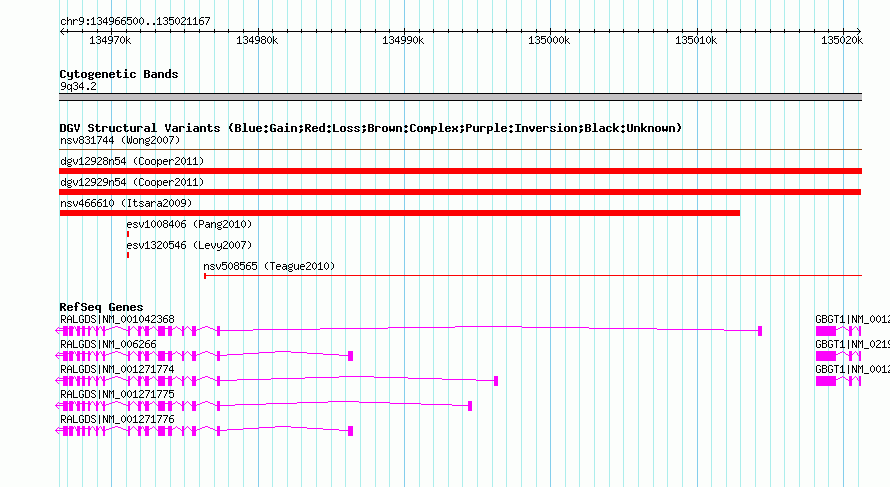Click the nsv466610 (Itsara2009) label
This screenshot has height=487, width=890.
pyautogui.click(x=126, y=203)
